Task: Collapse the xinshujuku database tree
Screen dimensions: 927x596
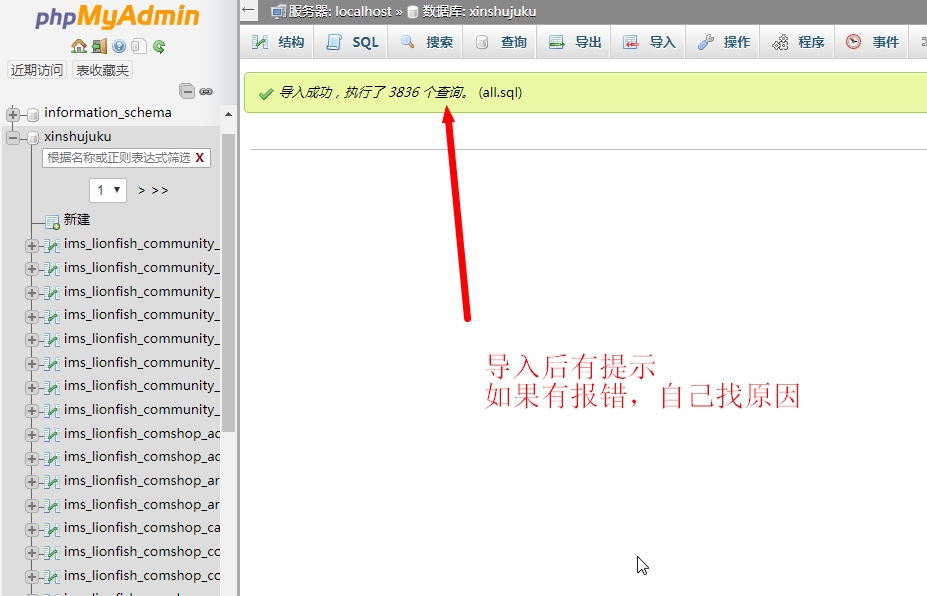Action: 13,138
